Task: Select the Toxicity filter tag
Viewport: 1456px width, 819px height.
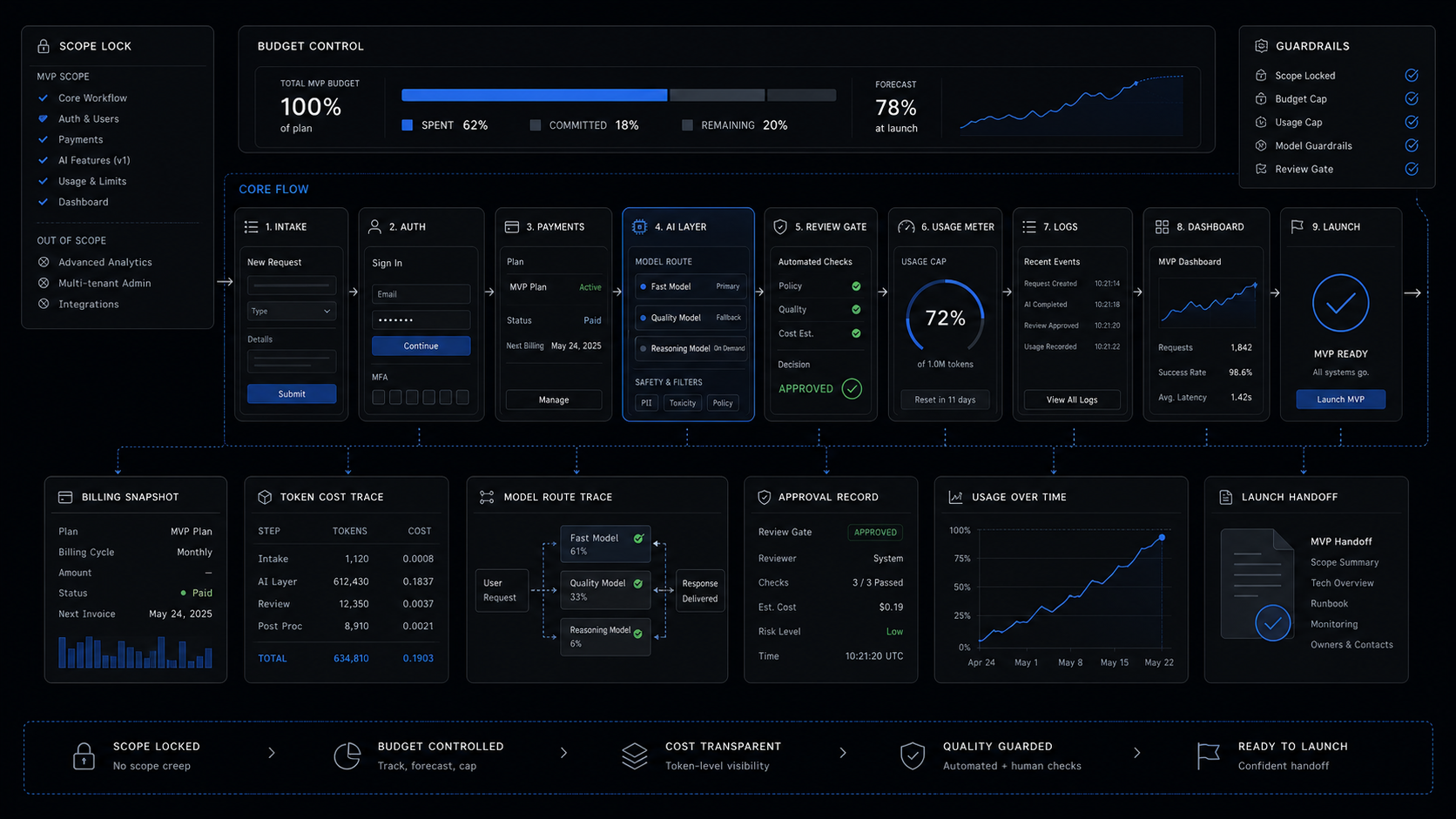Action: click(683, 403)
